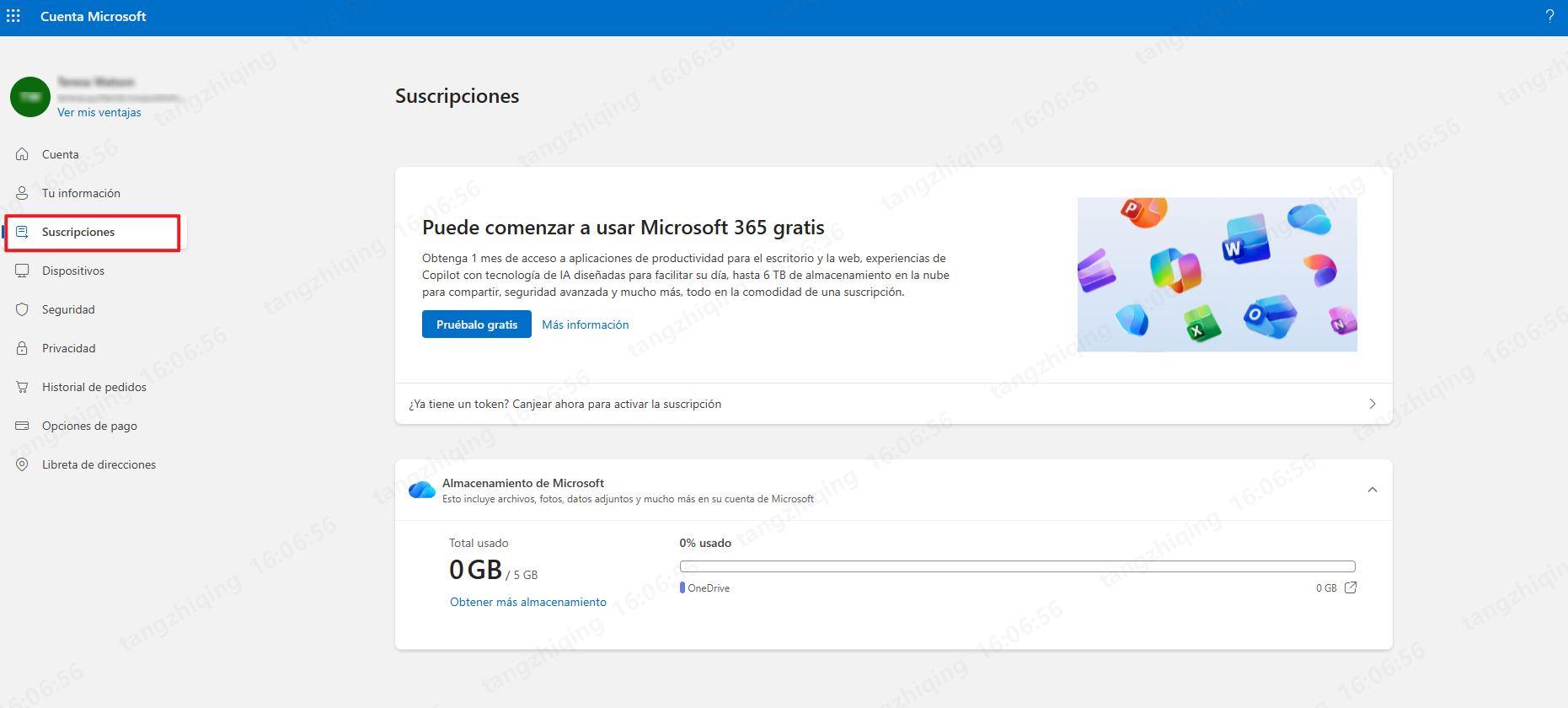Click the Dispositivos monitor icon

22,271
